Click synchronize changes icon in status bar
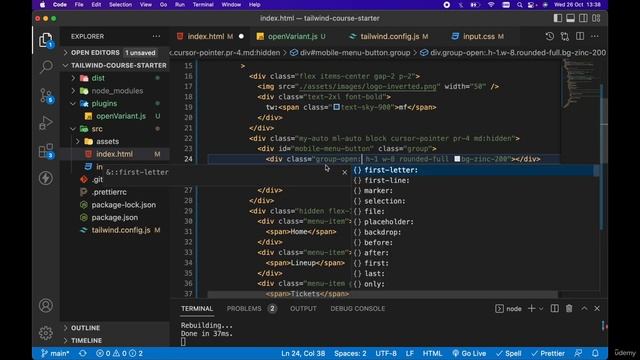The height and width of the screenshot is (360, 640). coord(83,353)
